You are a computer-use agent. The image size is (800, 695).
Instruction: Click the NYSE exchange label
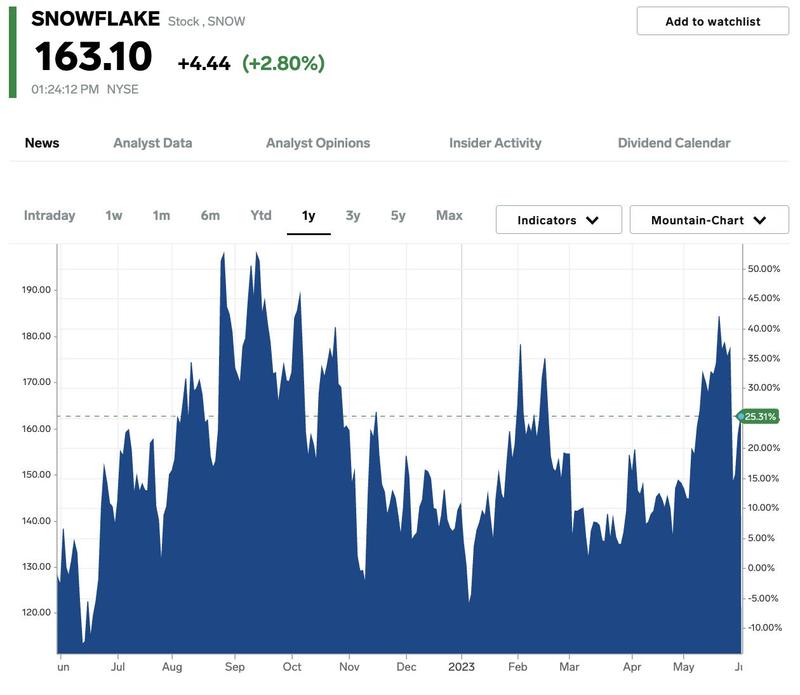point(122,89)
